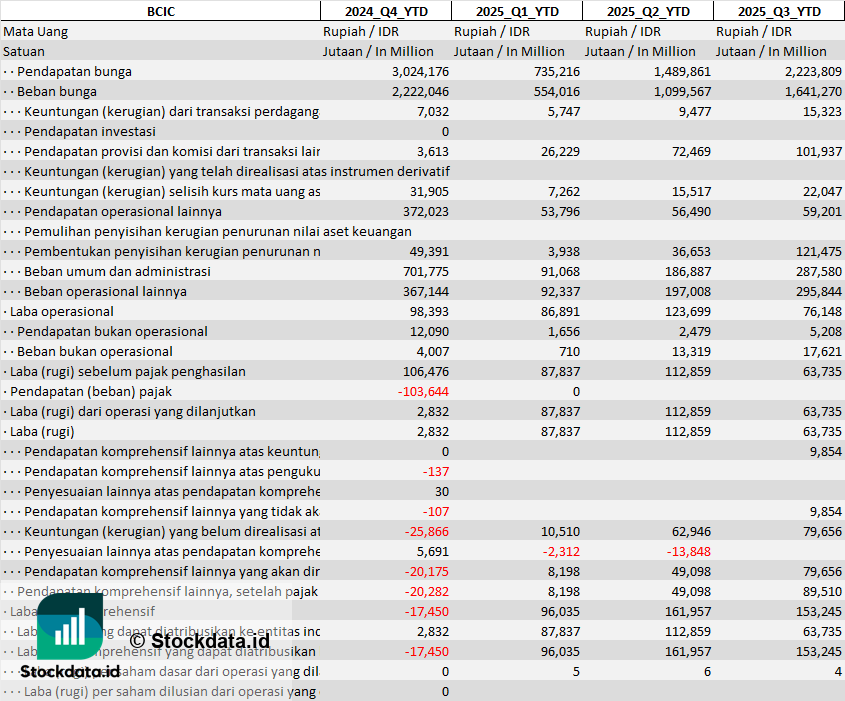Click the Satuan row label
Screen dimensions: 845x701
(x=24, y=52)
